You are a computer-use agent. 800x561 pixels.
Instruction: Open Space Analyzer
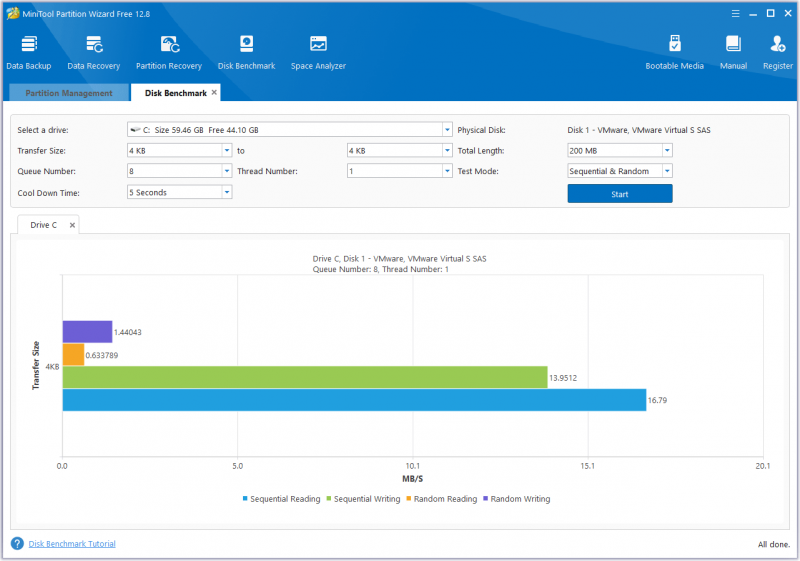click(x=318, y=53)
